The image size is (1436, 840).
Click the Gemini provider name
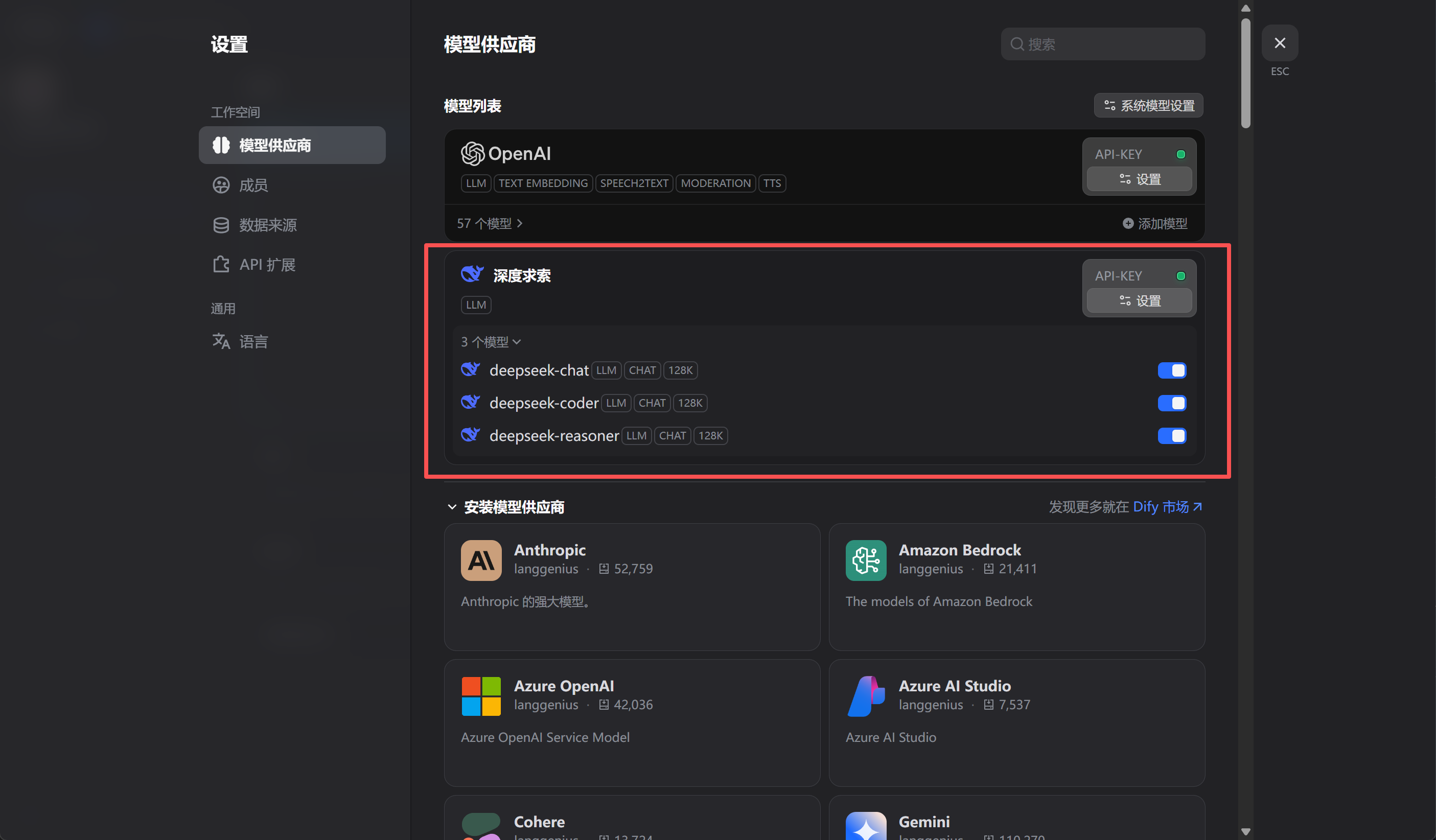coord(924,821)
